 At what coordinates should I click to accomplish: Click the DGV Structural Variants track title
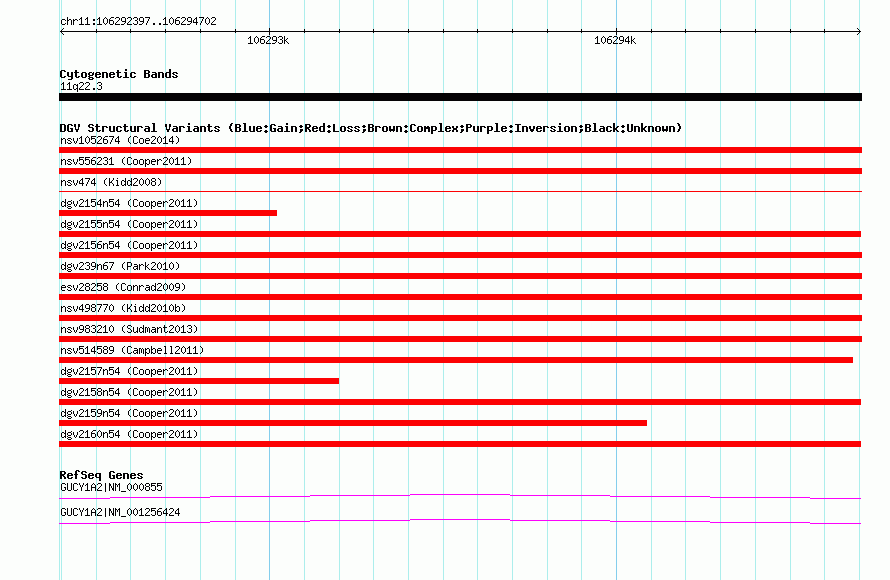(371, 128)
